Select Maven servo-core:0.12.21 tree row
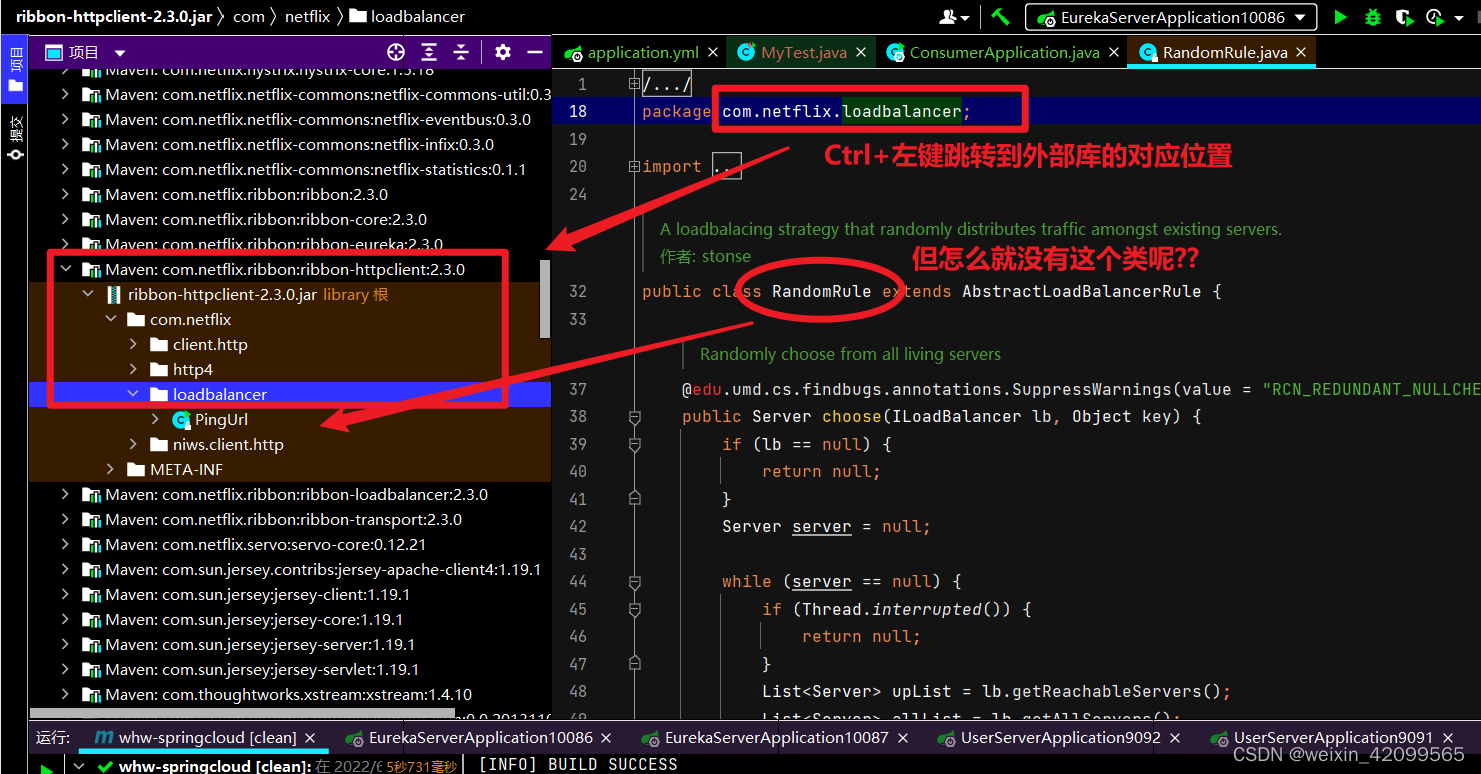1481x774 pixels. click(x=290, y=545)
